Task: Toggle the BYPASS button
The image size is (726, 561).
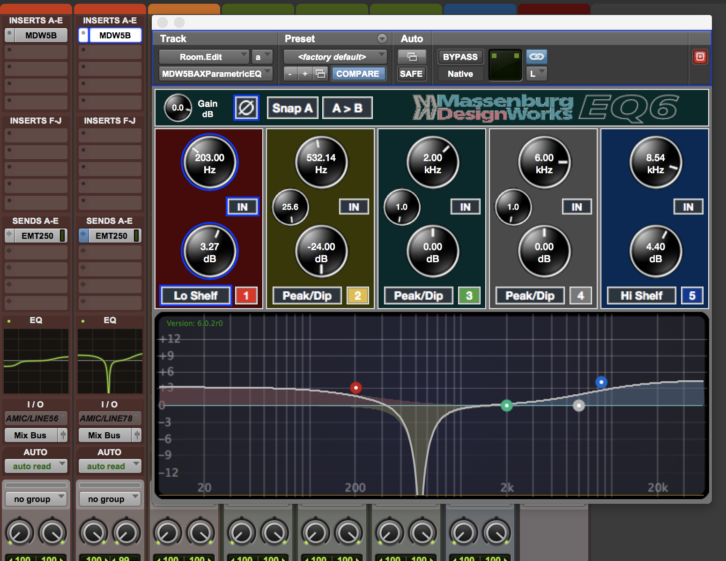Action: [x=460, y=57]
